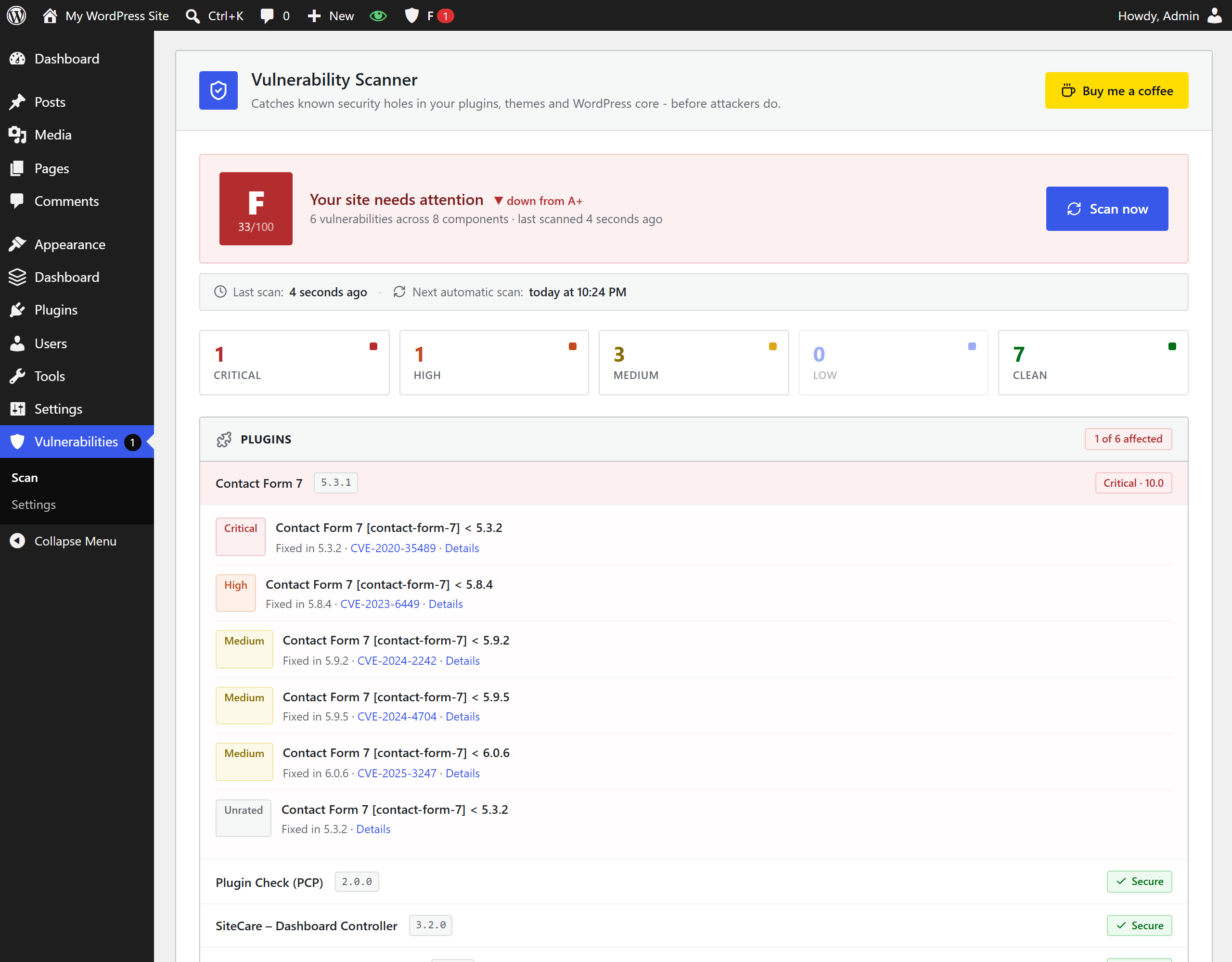Click the 1 of 6 affected badge
1232x962 pixels.
coord(1128,439)
